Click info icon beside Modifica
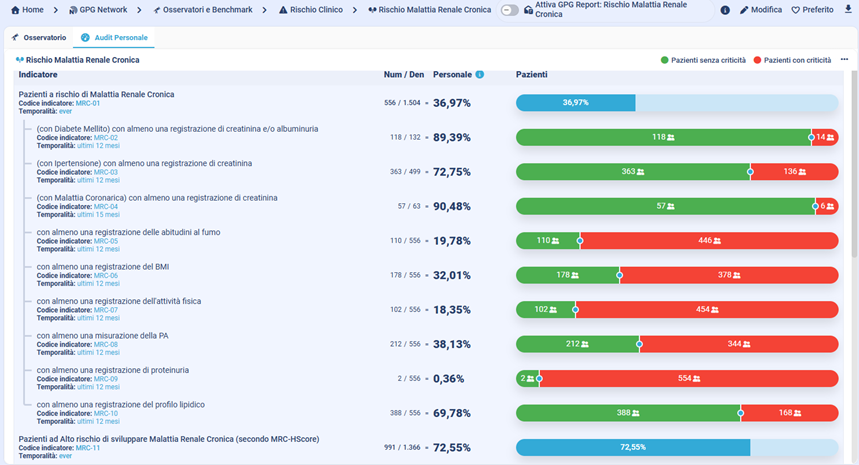Viewport: 859px width, 465px height. (725, 10)
